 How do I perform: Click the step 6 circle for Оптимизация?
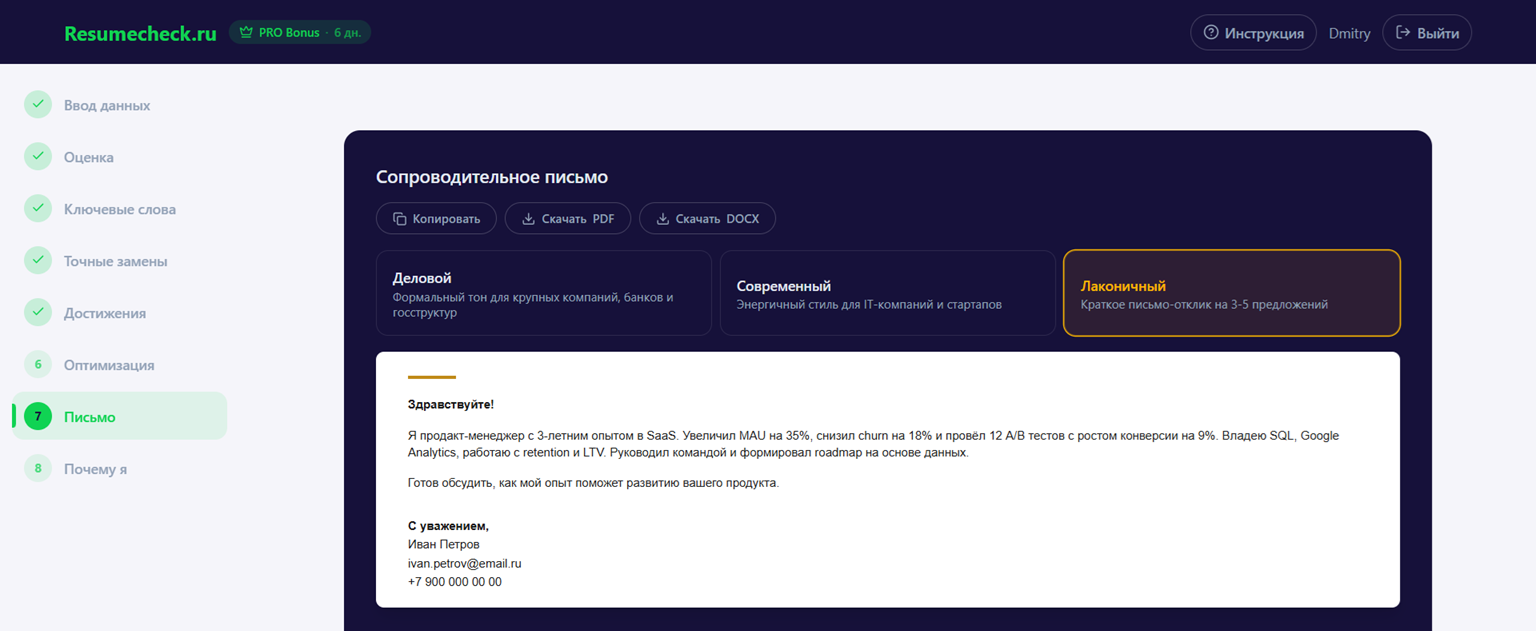coord(38,365)
